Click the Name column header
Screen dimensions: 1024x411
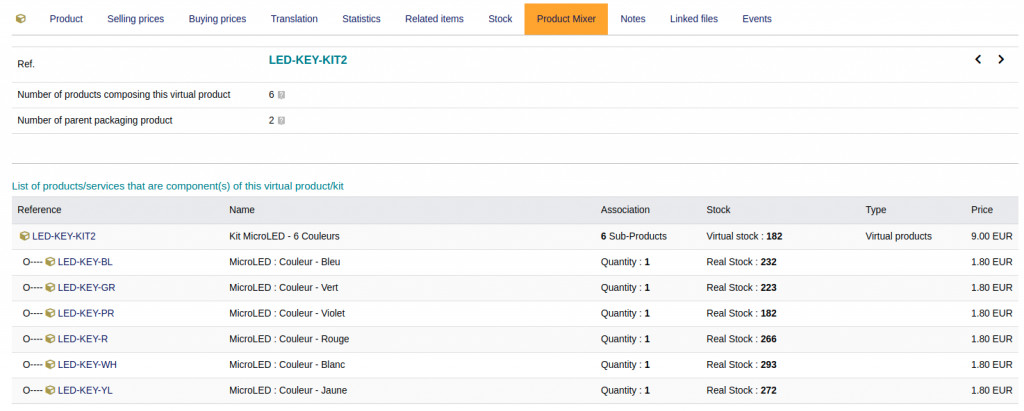point(242,210)
